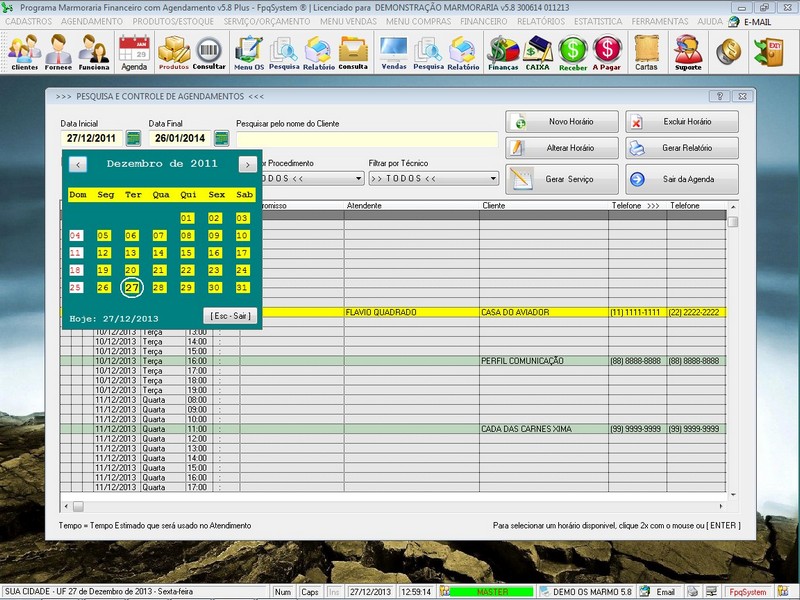Screen dimensions: 800x600
Task: Open the FINANCEIRO menu
Action: (484, 20)
